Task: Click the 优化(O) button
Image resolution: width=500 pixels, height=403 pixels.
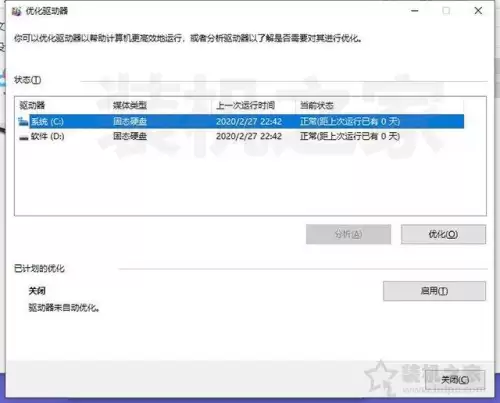Action: coord(443,234)
